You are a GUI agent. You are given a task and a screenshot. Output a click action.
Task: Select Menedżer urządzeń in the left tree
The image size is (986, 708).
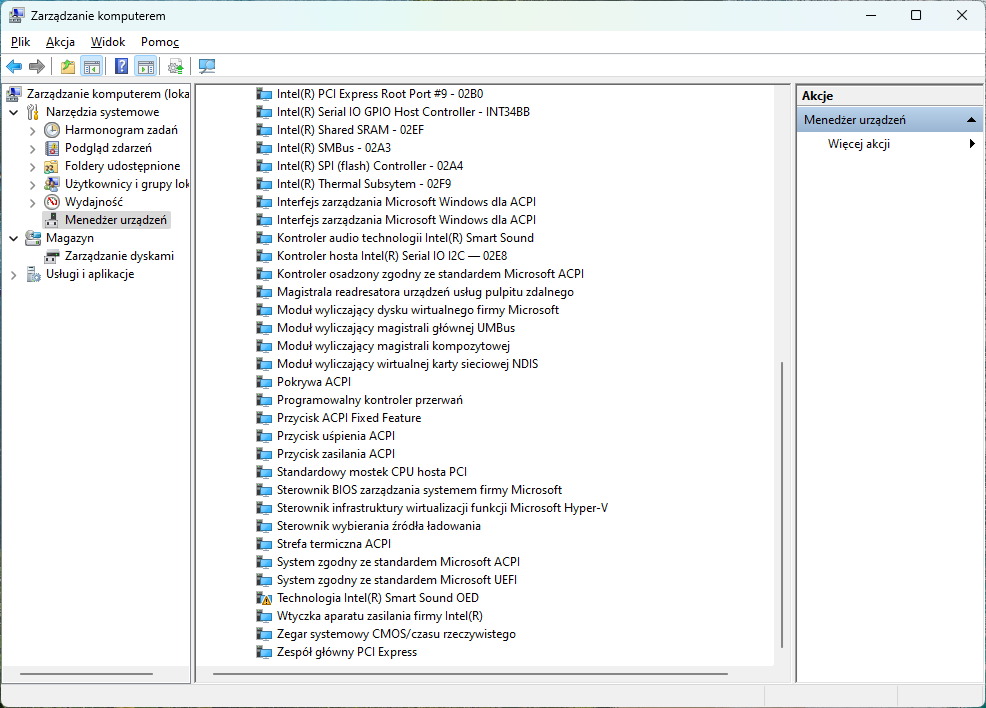(116, 220)
